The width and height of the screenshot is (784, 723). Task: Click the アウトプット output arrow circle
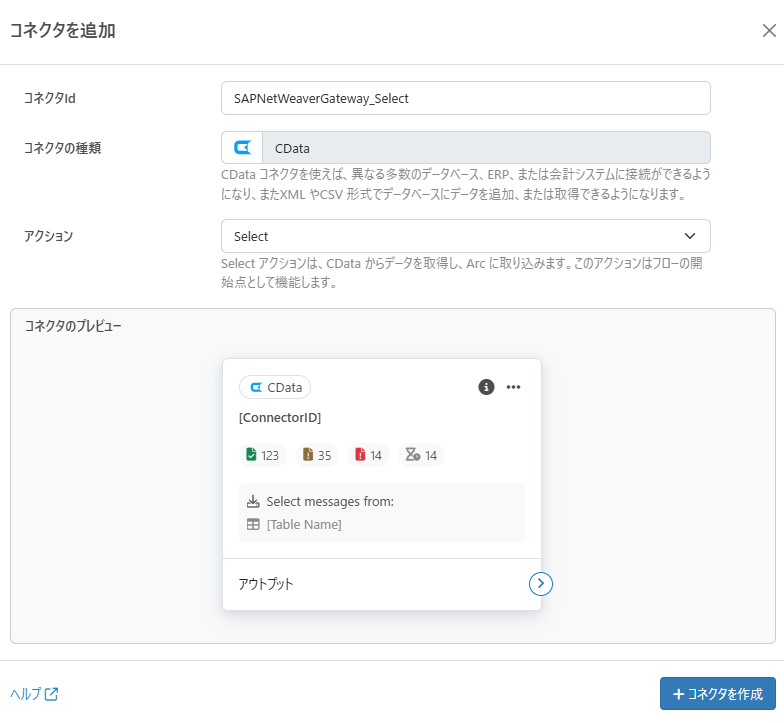point(540,584)
